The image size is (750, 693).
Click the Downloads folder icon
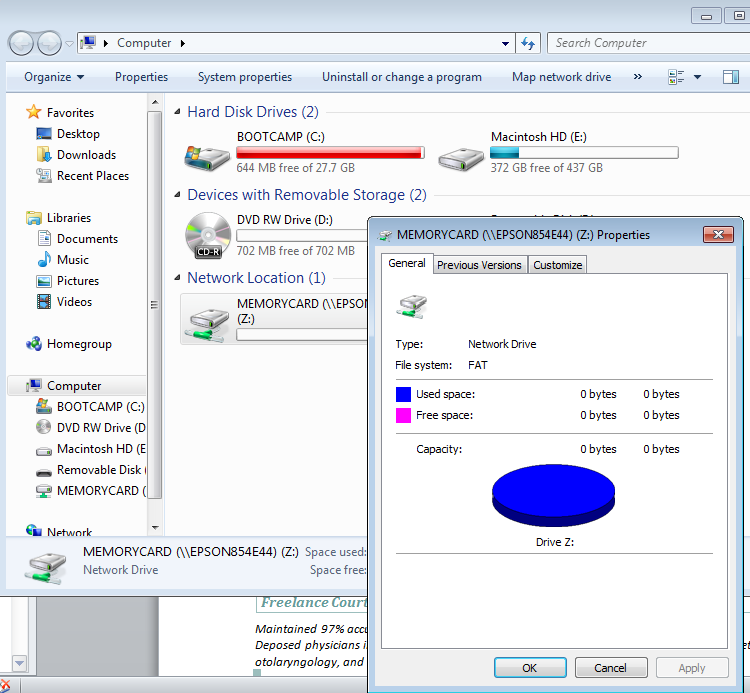(x=44, y=154)
